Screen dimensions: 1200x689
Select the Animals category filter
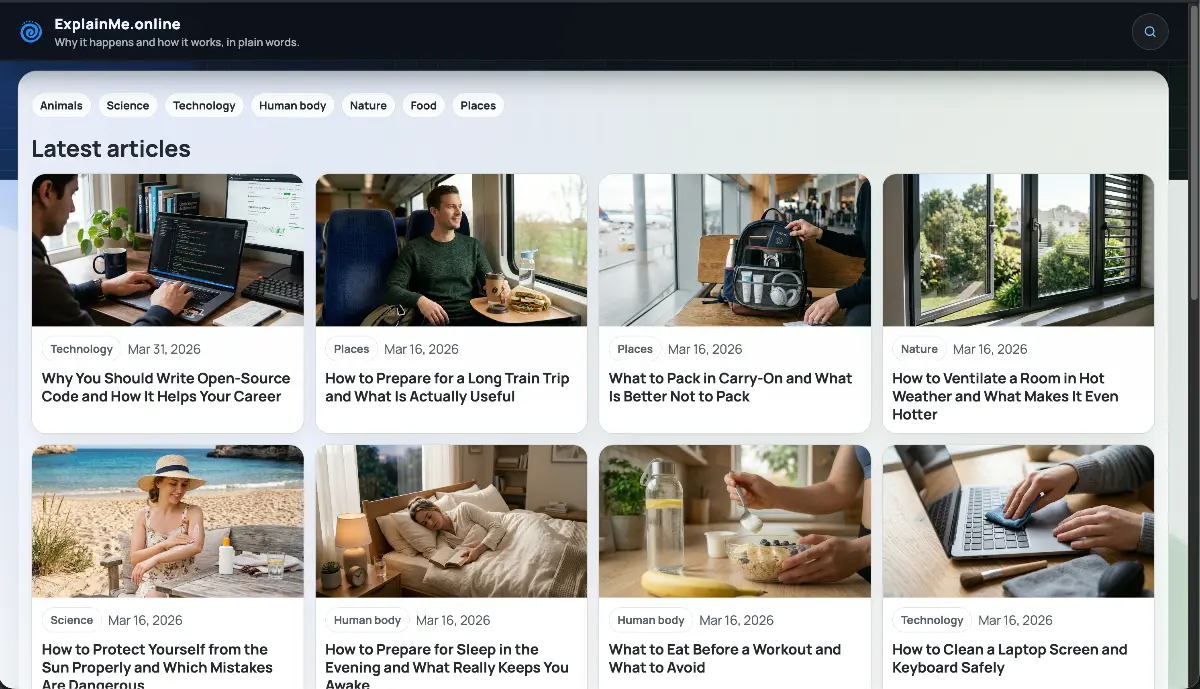pyautogui.click(x=61, y=106)
